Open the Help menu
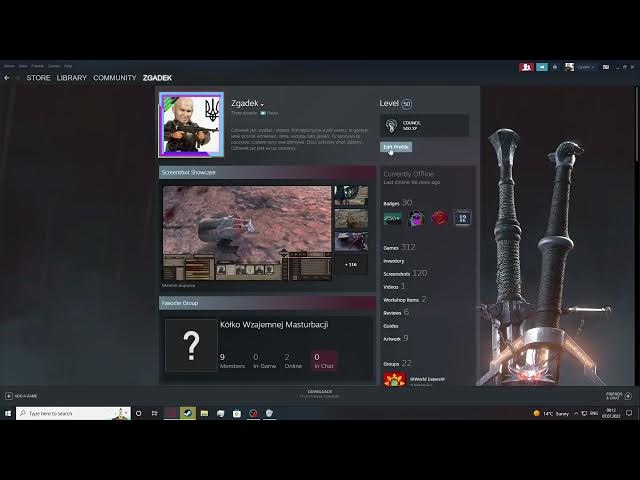This screenshot has height=480, width=640. click(68, 66)
